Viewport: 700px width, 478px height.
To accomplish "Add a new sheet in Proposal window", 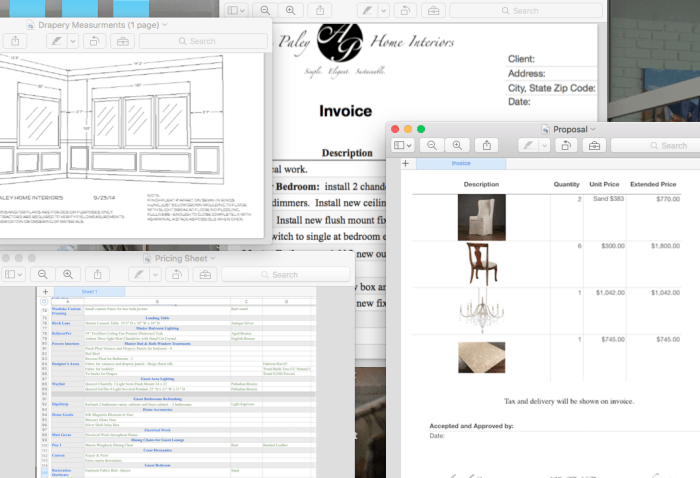I will 404,163.
